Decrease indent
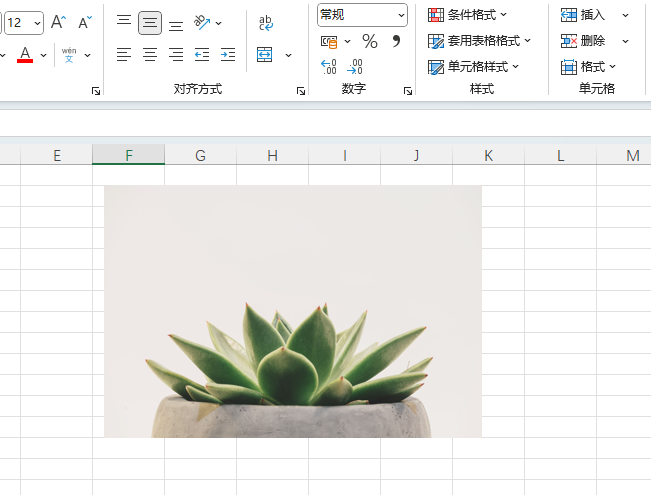The image size is (651, 495). coord(202,54)
